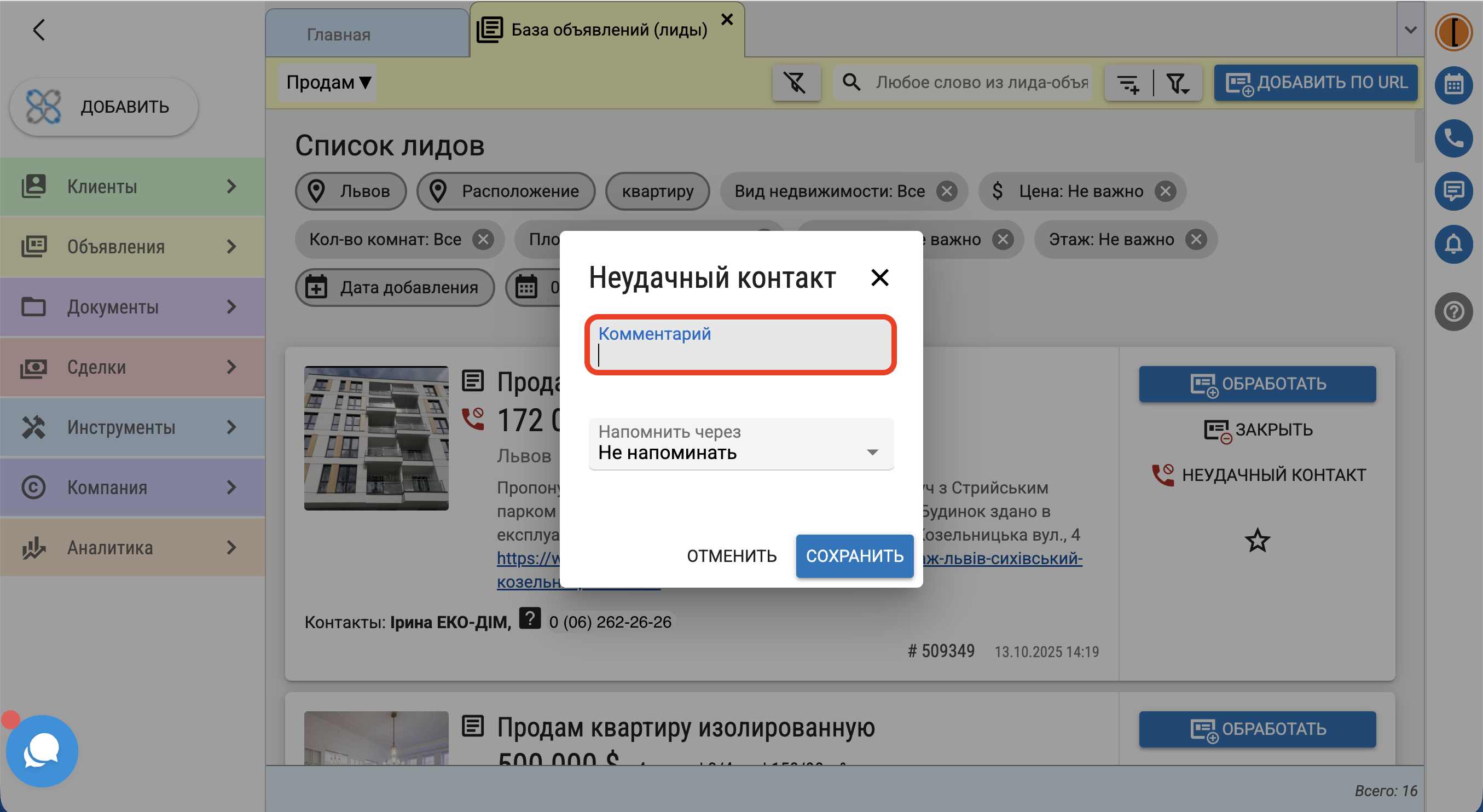The image size is (1483, 812).
Task: Open the 'Продам' deal type dropdown
Action: (x=328, y=83)
